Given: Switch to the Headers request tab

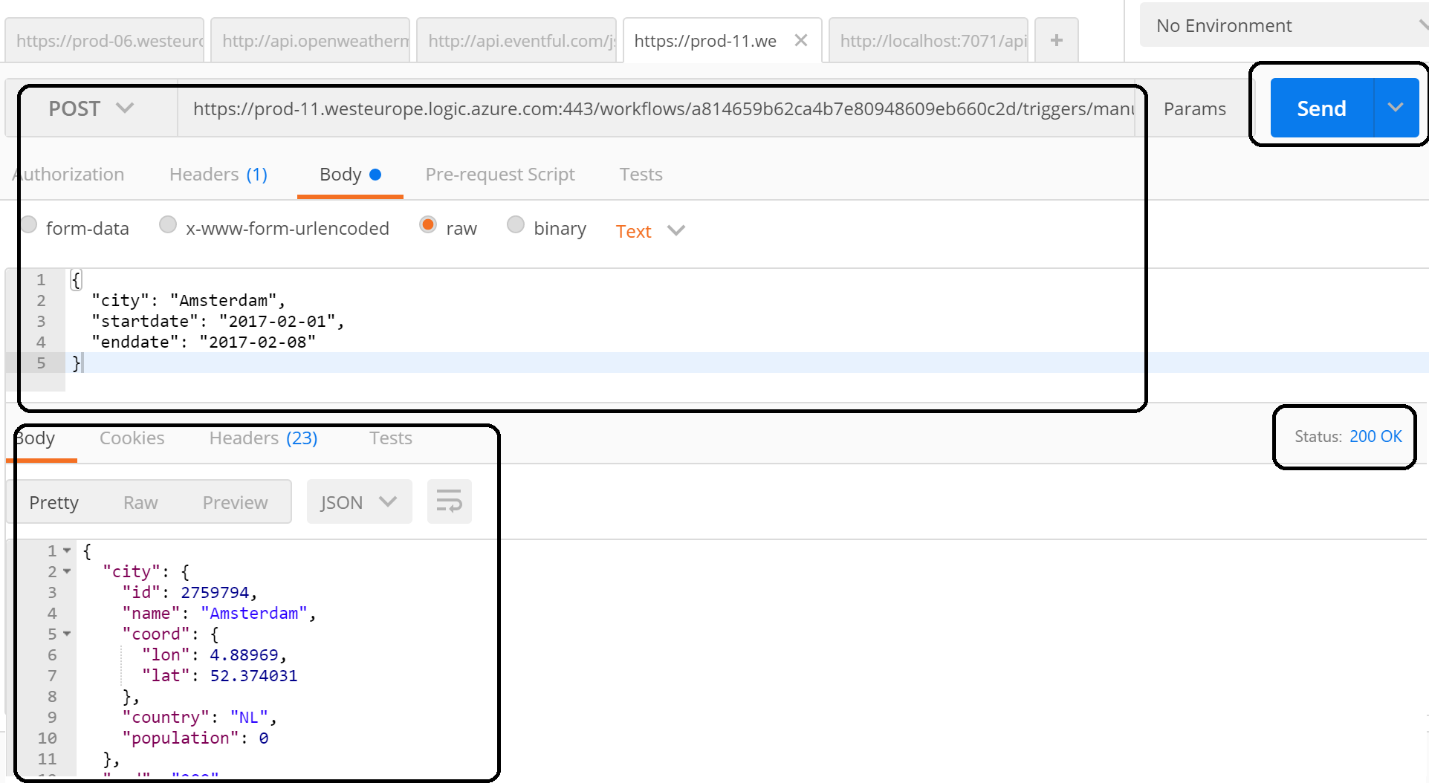Looking at the screenshot, I should point(218,174).
